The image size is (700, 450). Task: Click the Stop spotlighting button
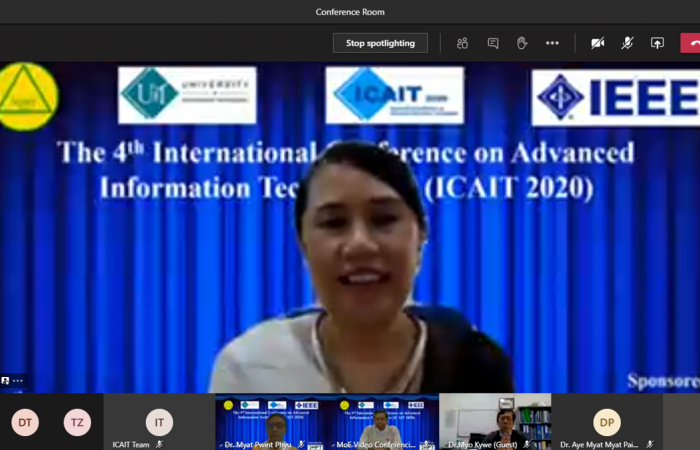(x=380, y=43)
